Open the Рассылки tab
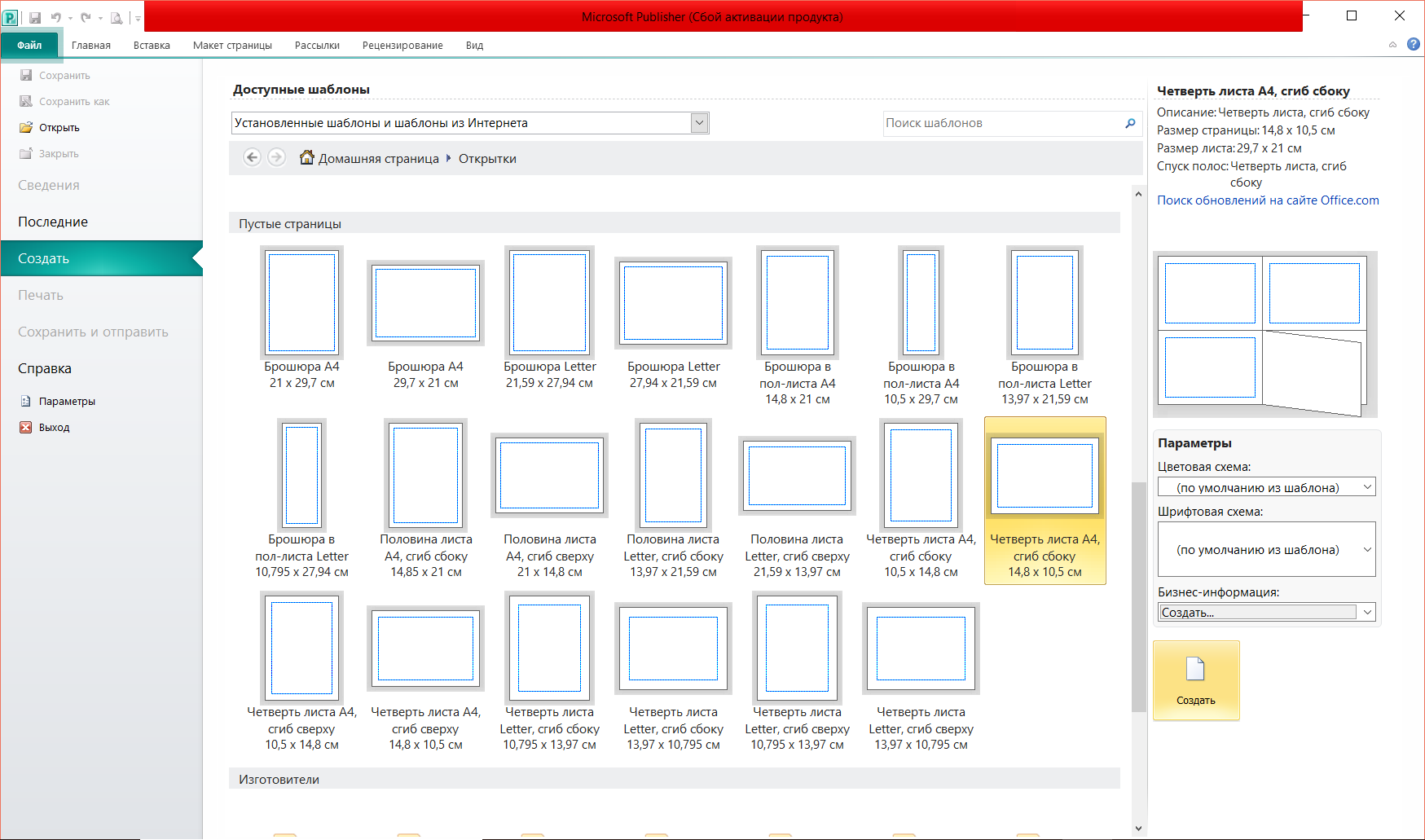The image size is (1425, 840). tap(317, 45)
